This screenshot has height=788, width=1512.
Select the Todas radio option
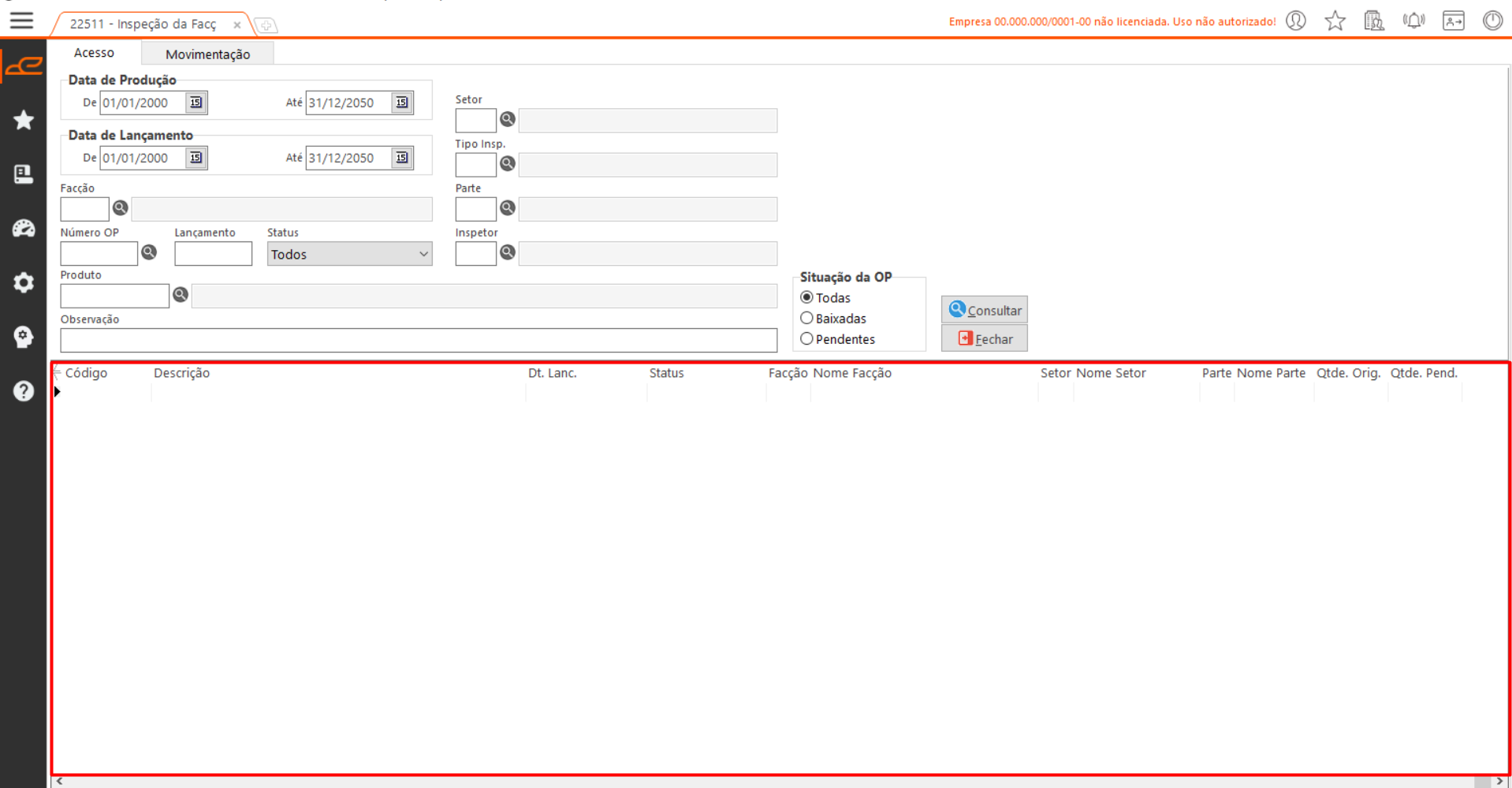point(806,297)
